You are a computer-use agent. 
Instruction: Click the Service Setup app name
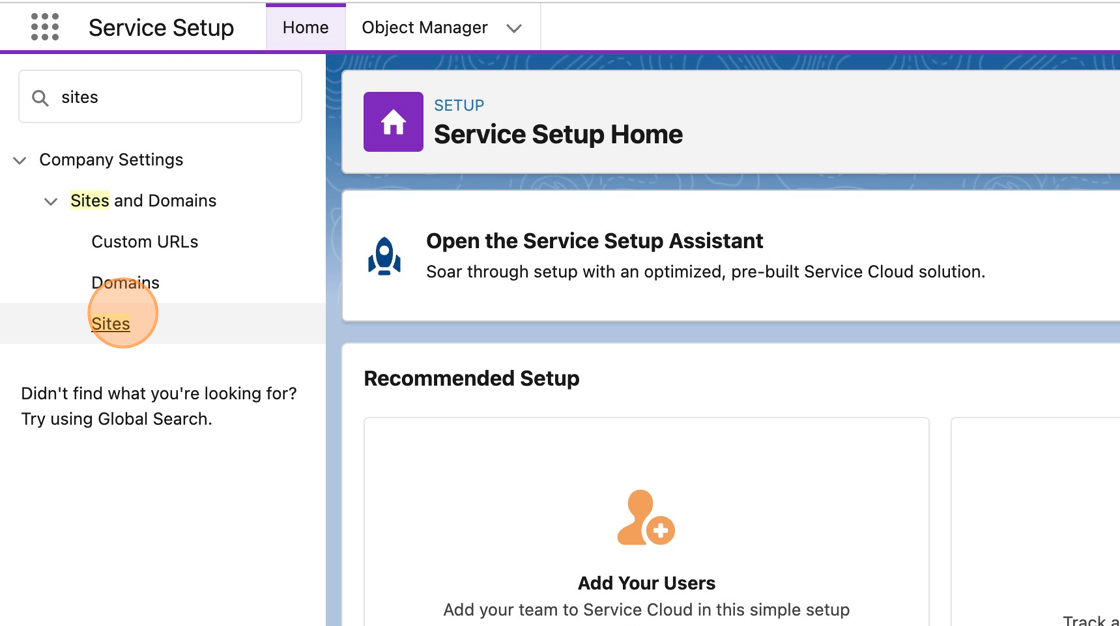coord(161,27)
